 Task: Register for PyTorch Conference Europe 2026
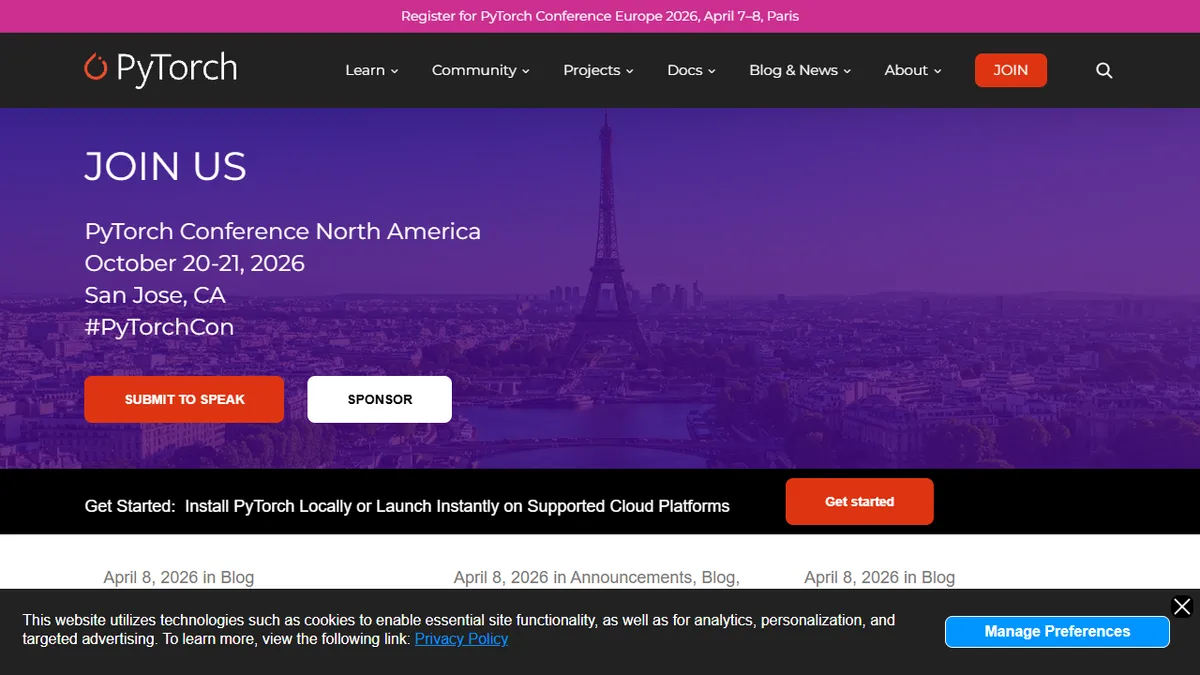point(600,16)
